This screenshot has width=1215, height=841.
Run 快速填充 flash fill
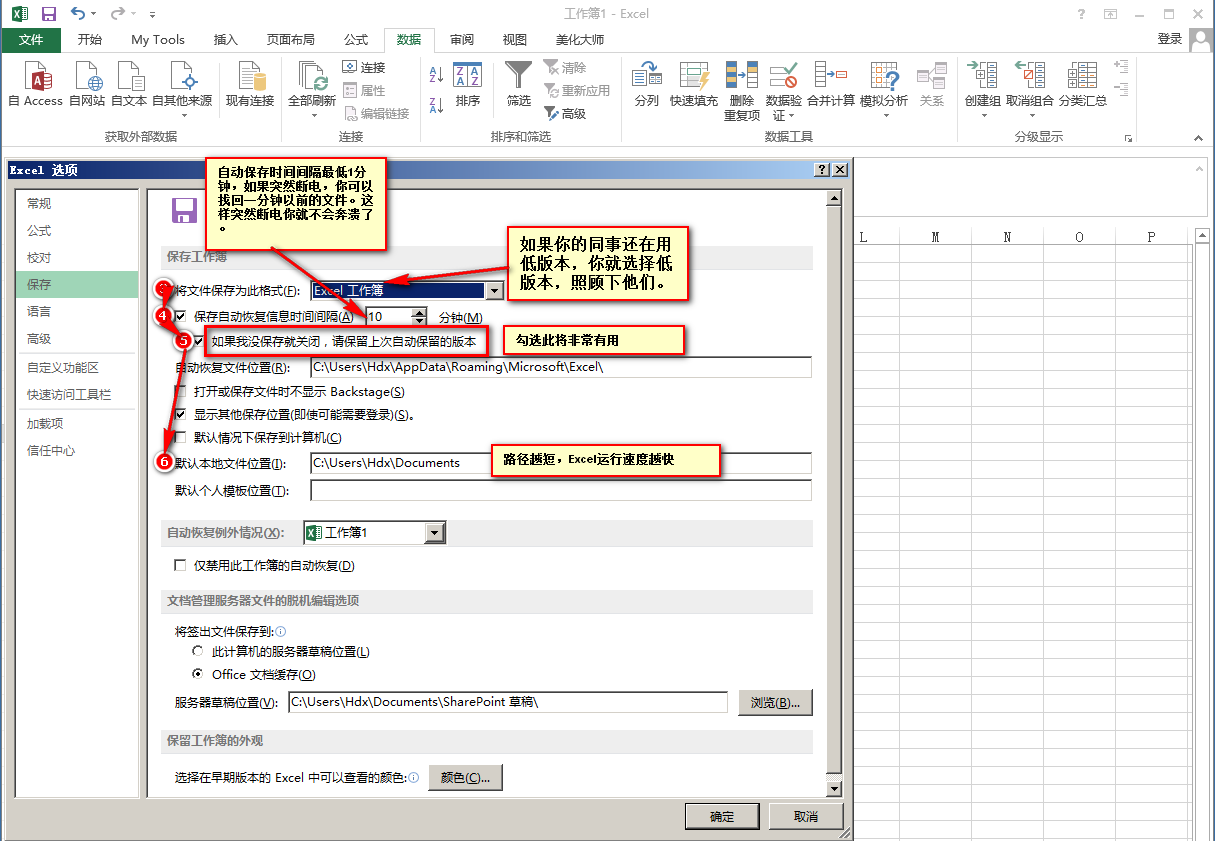click(693, 85)
